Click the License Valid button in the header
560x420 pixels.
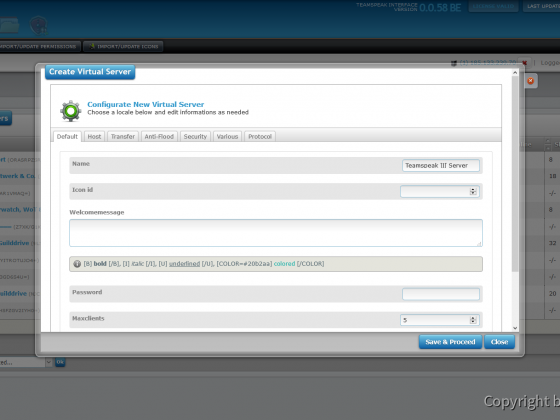493,6
